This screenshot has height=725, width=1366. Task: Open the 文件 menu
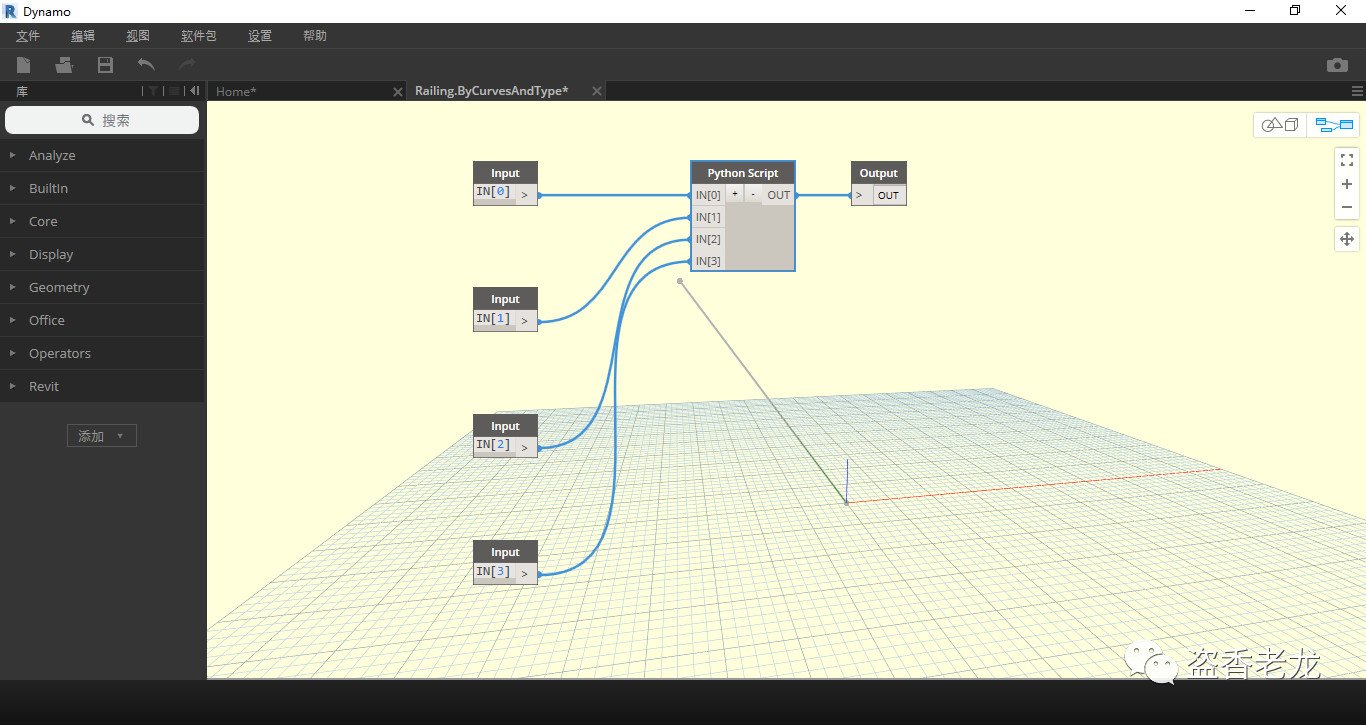[x=28, y=36]
